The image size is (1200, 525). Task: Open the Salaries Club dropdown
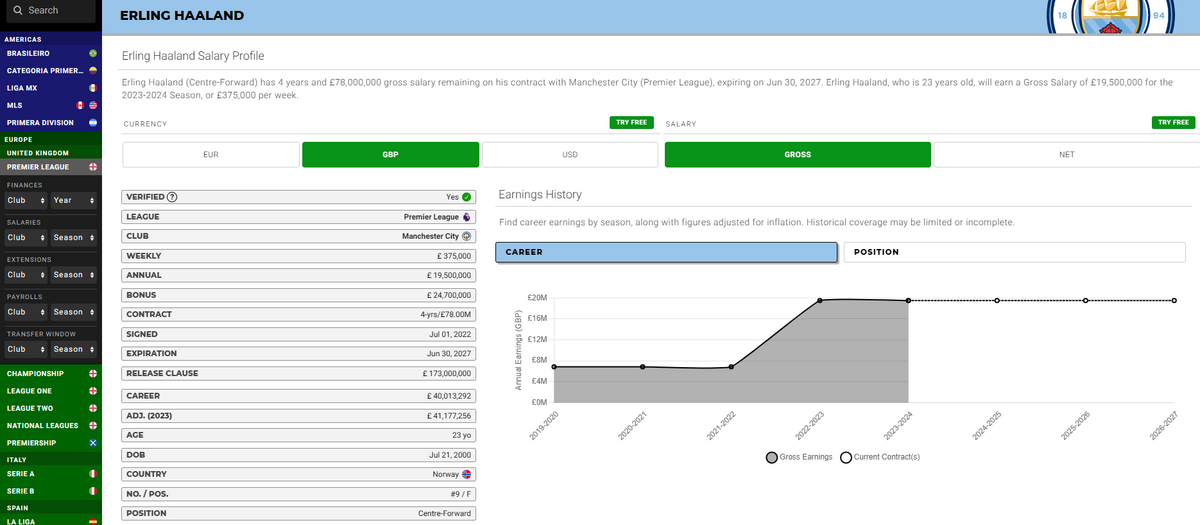tap(25, 237)
